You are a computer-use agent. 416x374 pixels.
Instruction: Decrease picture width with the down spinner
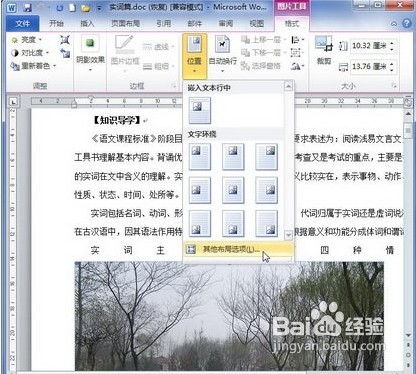point(392,70)
